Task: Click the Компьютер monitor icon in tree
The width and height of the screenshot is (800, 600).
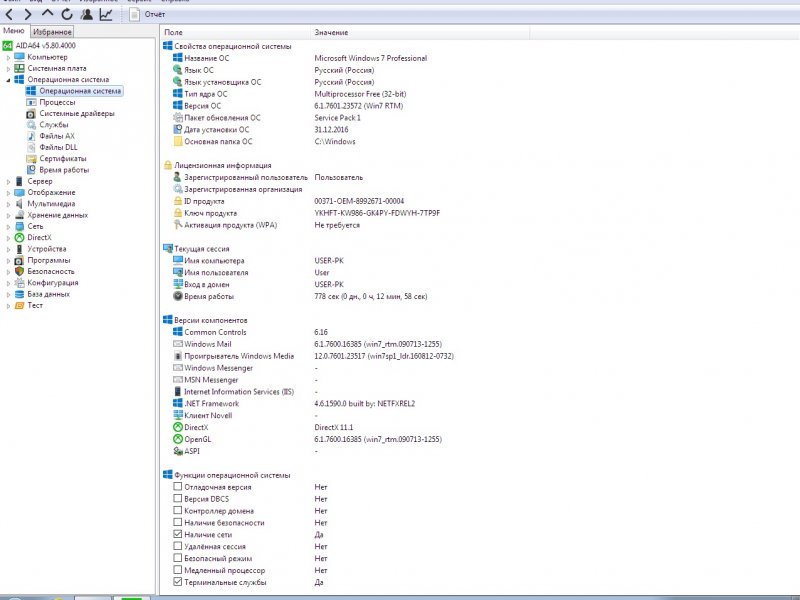Action: coord(19,57)
